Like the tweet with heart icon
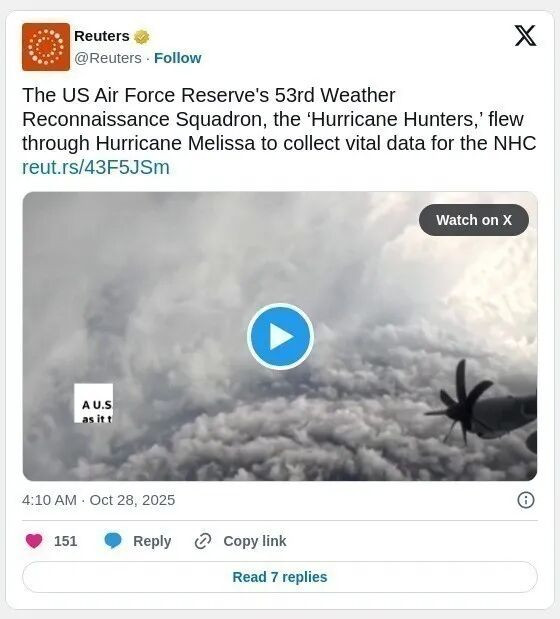 [x=34, y=540]
